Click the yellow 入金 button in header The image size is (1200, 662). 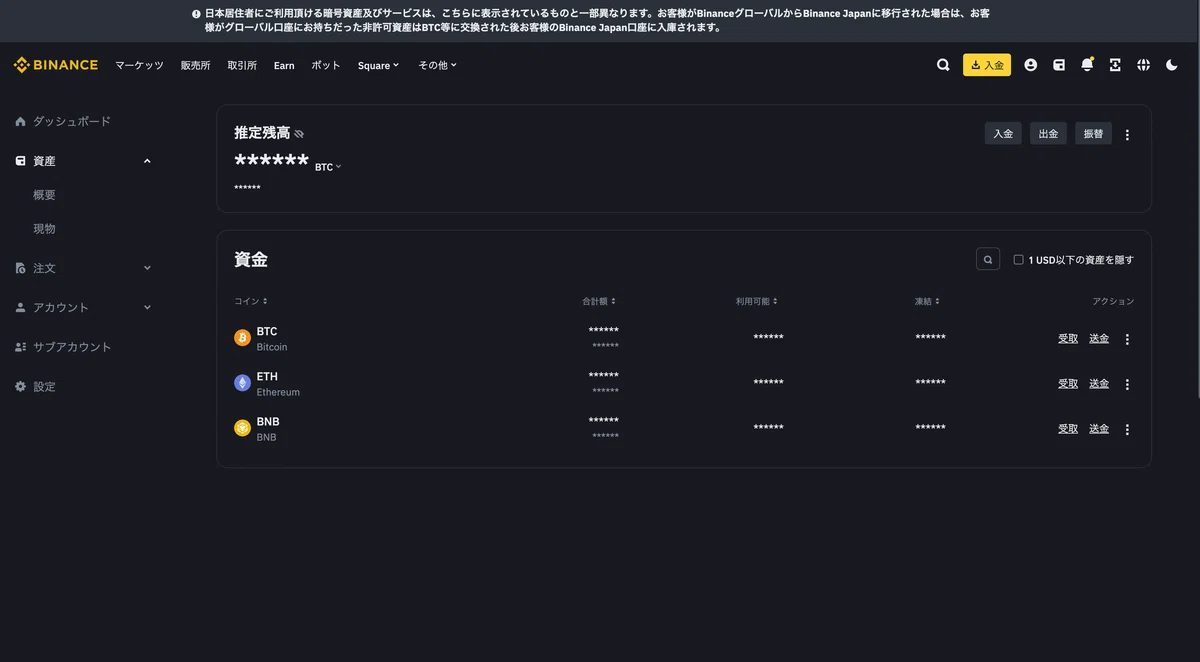coord(987,65)
